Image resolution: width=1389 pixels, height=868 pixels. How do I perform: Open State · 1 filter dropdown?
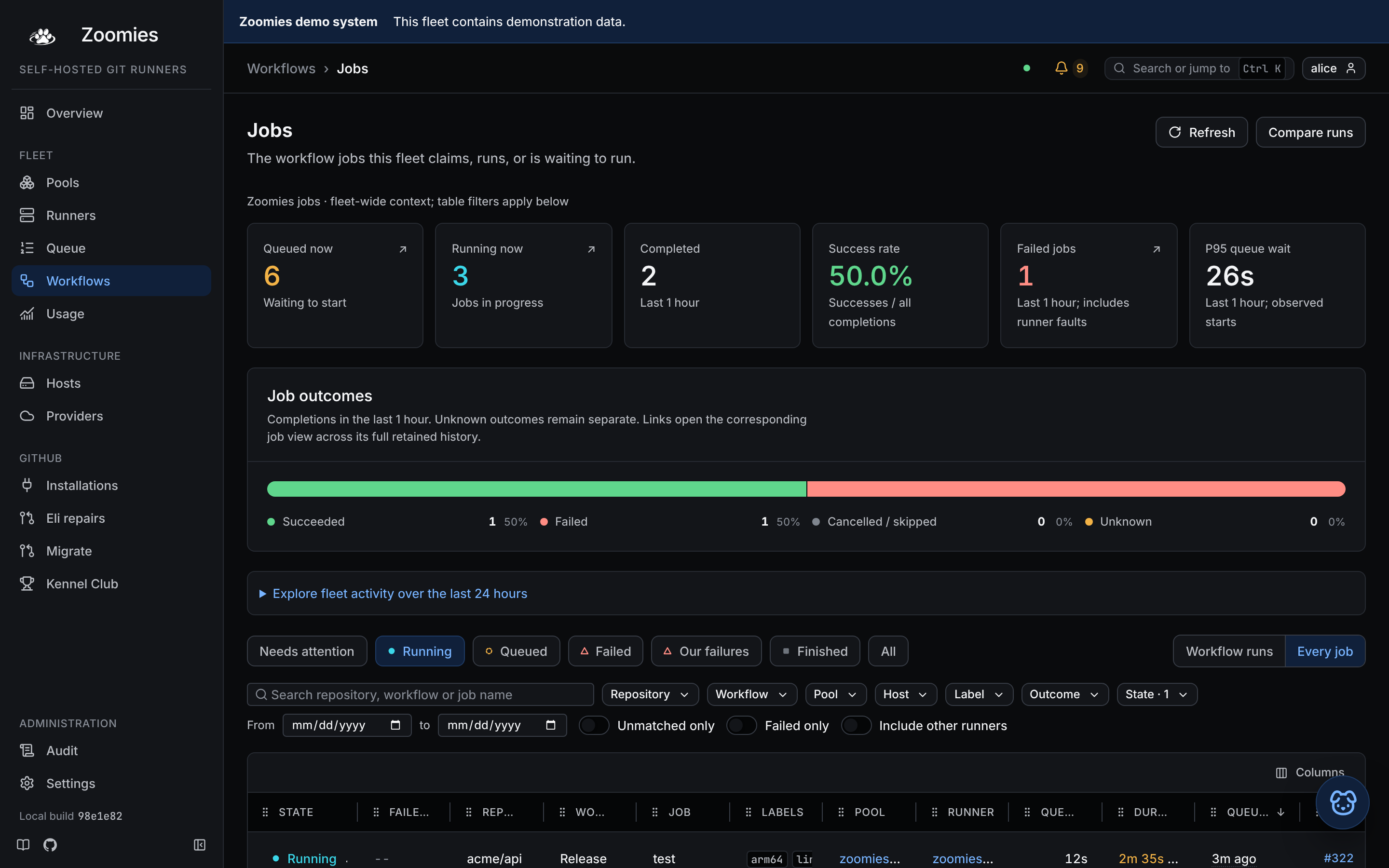1157,694
